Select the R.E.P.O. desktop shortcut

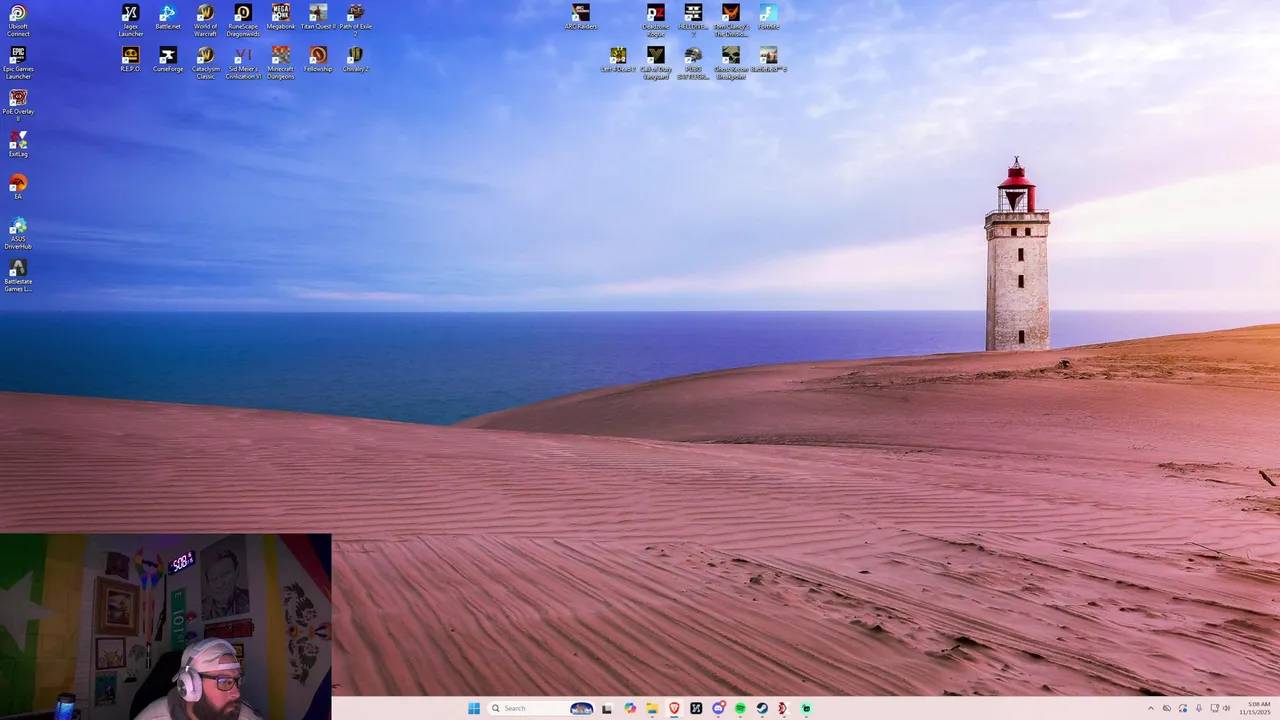(131, 59)
